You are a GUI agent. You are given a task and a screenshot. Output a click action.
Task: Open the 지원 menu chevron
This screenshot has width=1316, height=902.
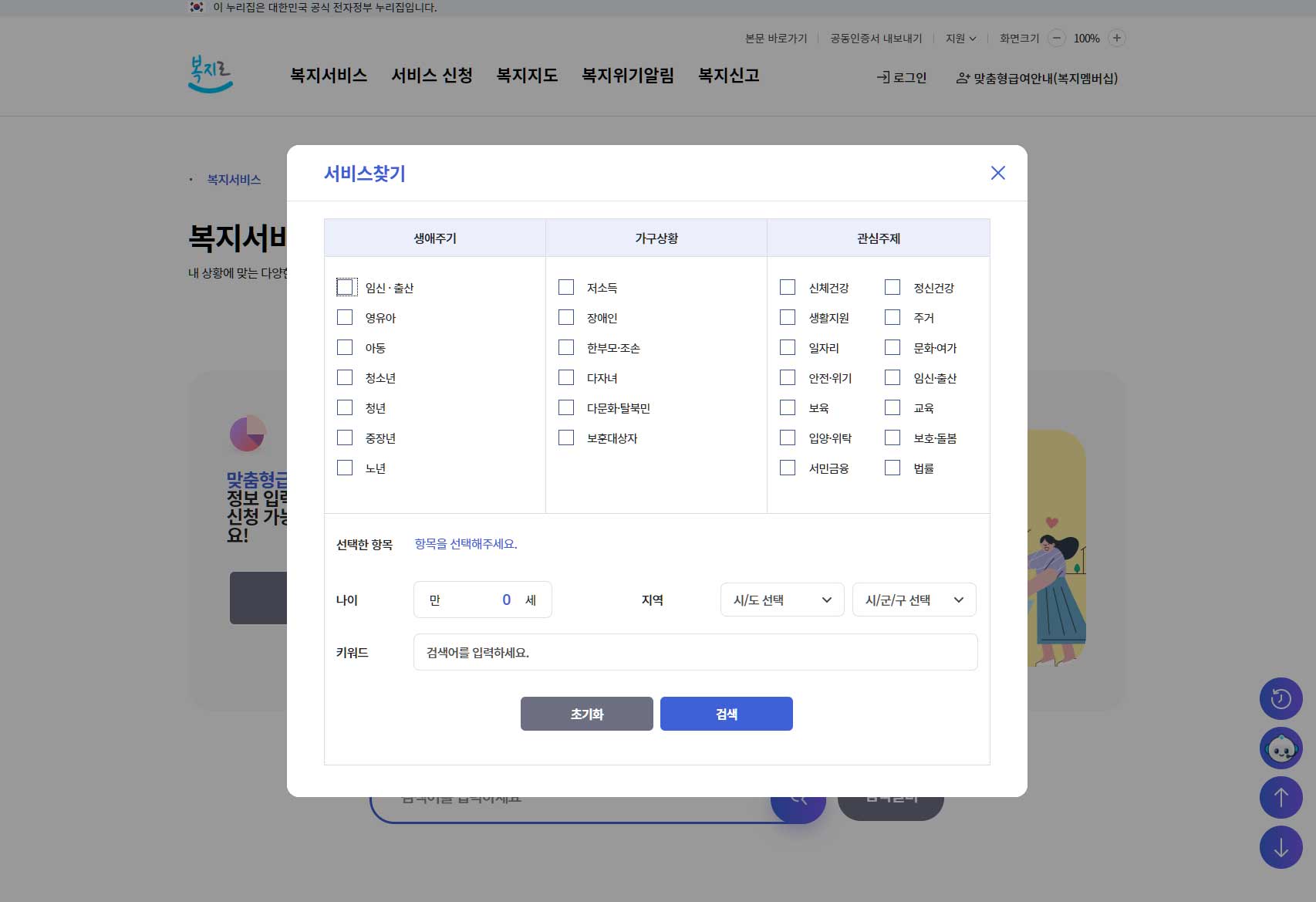tap(974, 38)
